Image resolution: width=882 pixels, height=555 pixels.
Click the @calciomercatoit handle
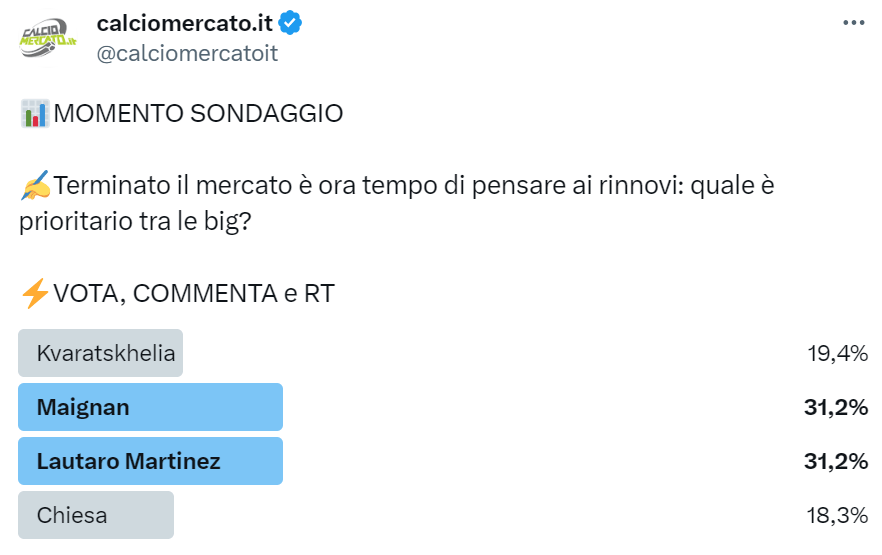point(187,54)
